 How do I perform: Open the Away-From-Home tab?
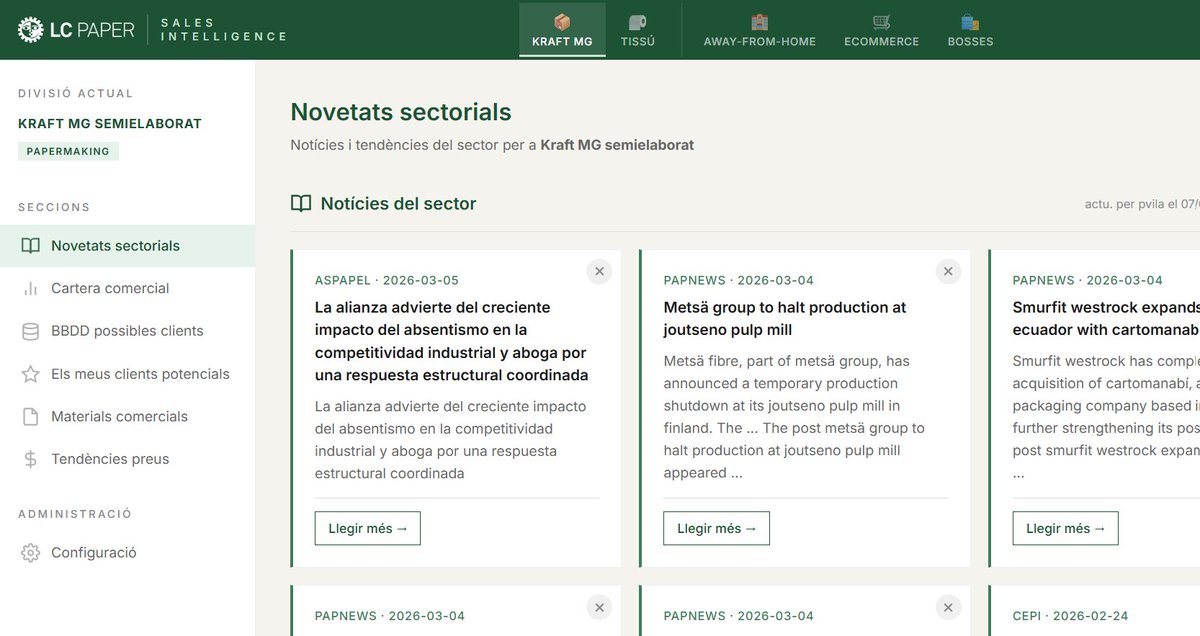(759, 30)
